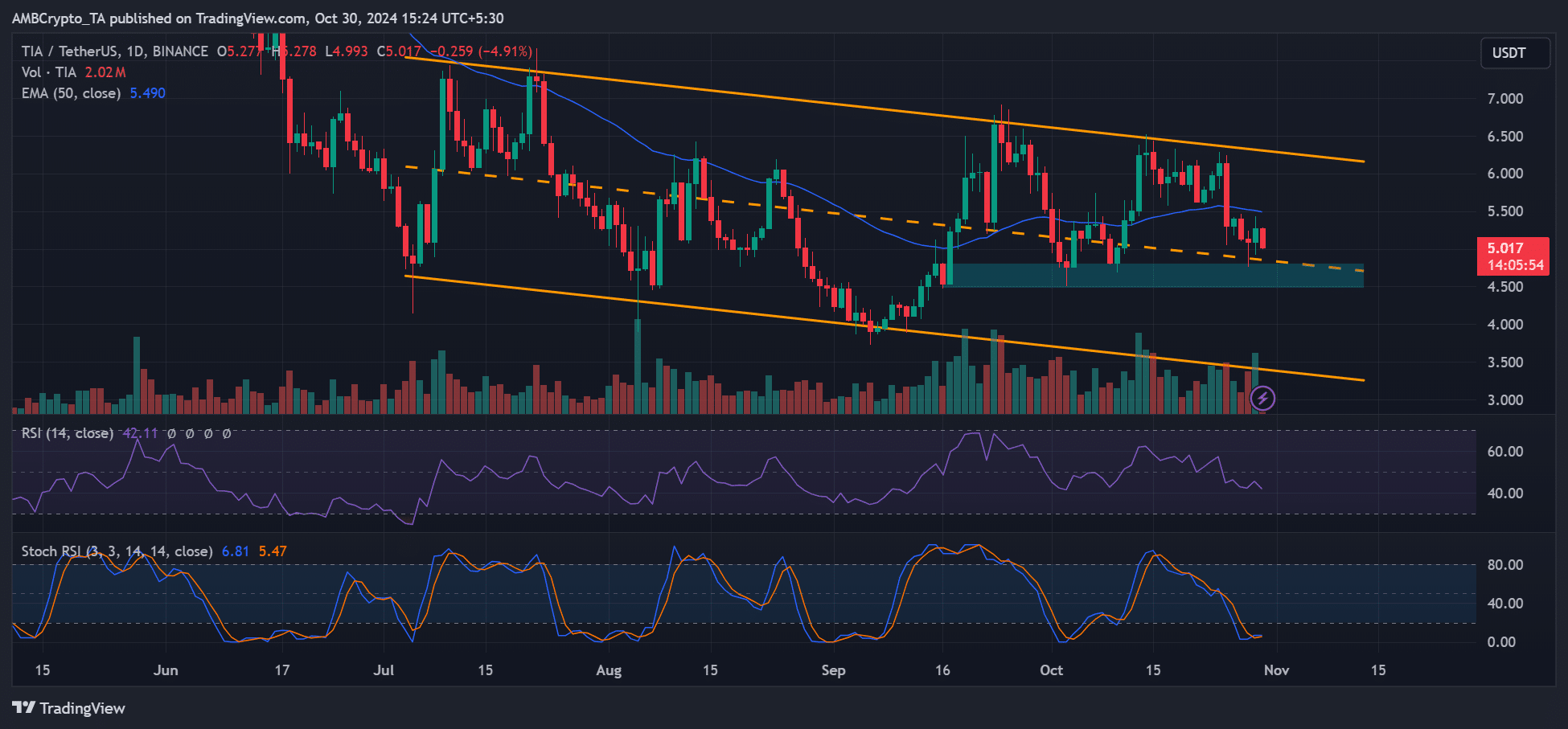
Task: Click the 3.500 price axis label
Action: coord(1505,362)
